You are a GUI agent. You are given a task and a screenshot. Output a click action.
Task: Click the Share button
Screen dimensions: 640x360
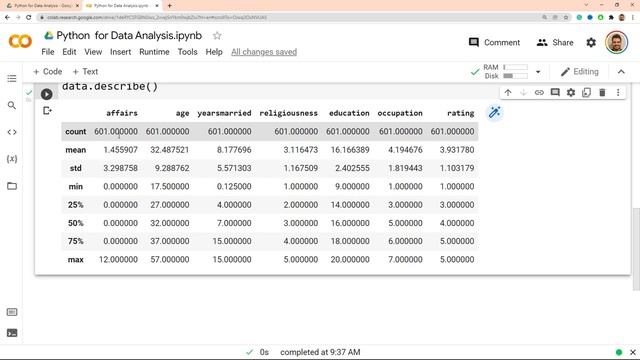pos(555,42)
